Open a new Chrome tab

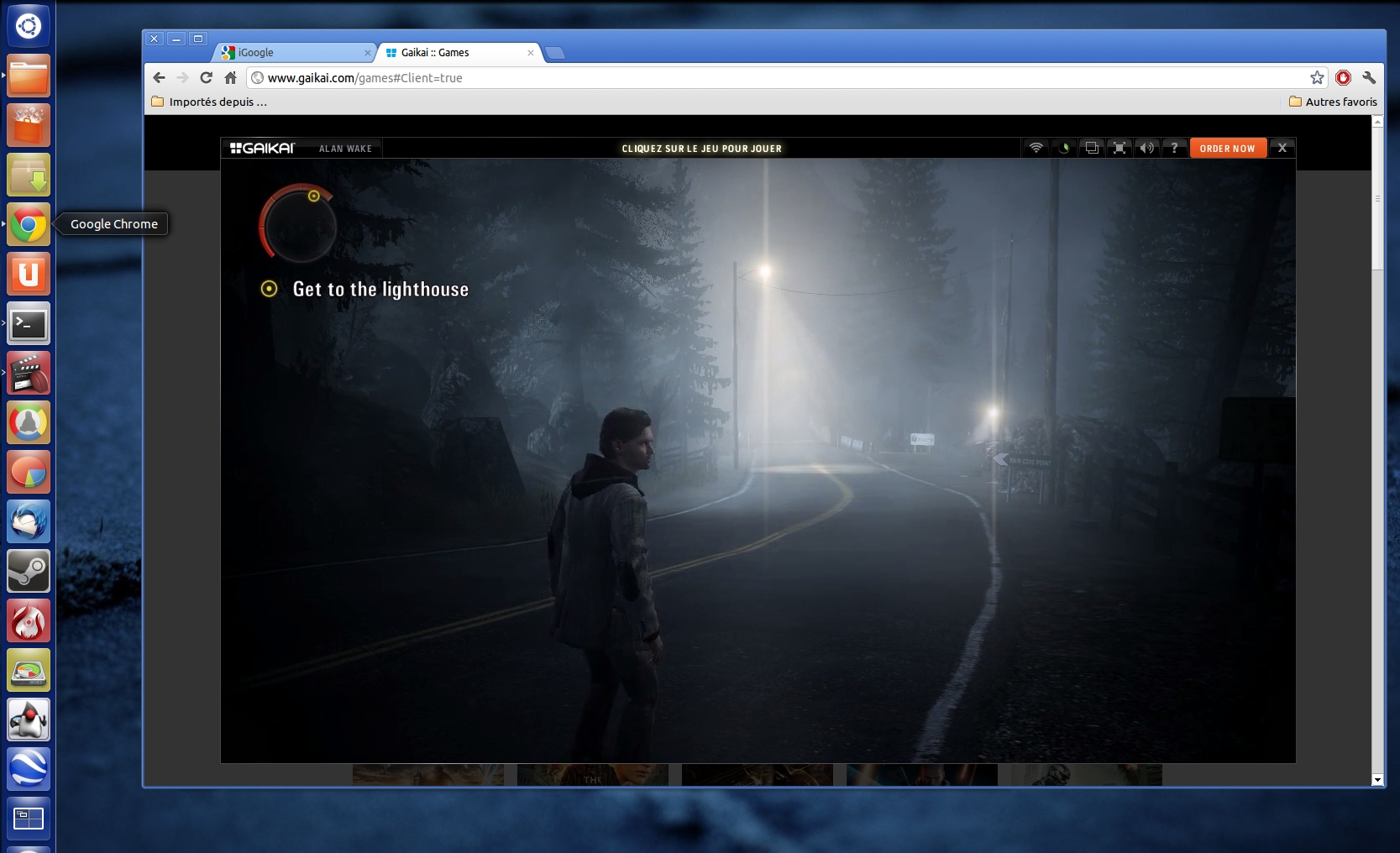(x=554, y=54)
